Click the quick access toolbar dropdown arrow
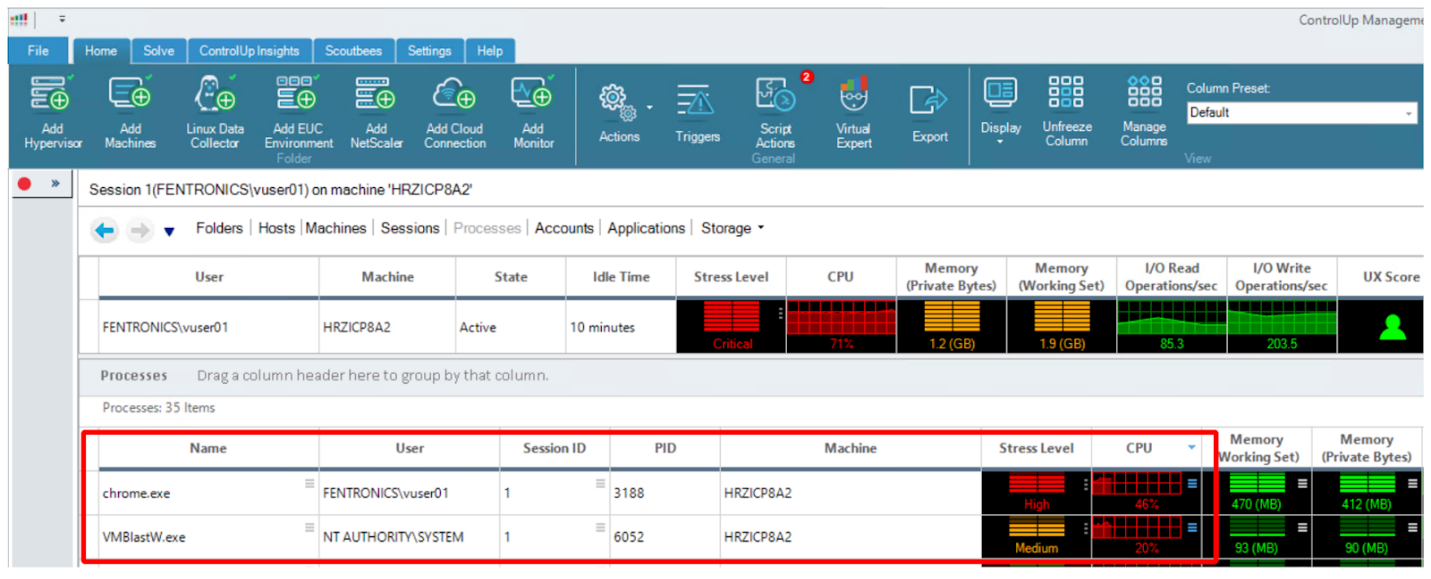1431x579 pixels. pos(62,19)
